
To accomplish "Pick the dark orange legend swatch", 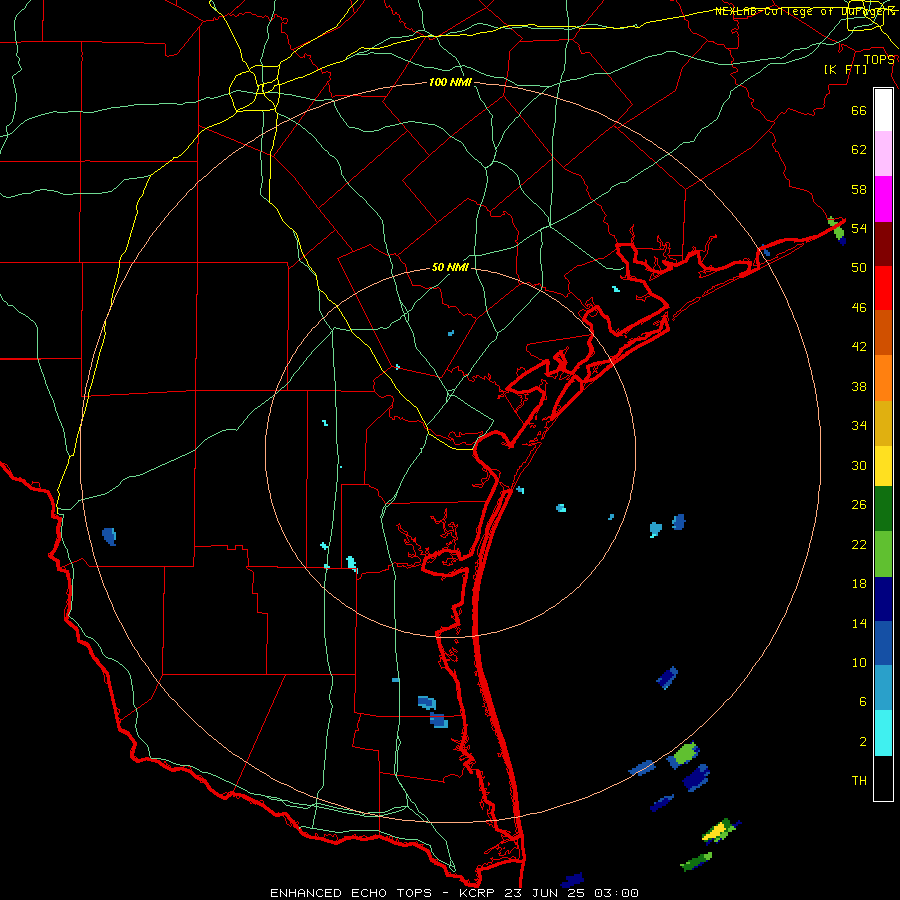I will coord(883,333).
